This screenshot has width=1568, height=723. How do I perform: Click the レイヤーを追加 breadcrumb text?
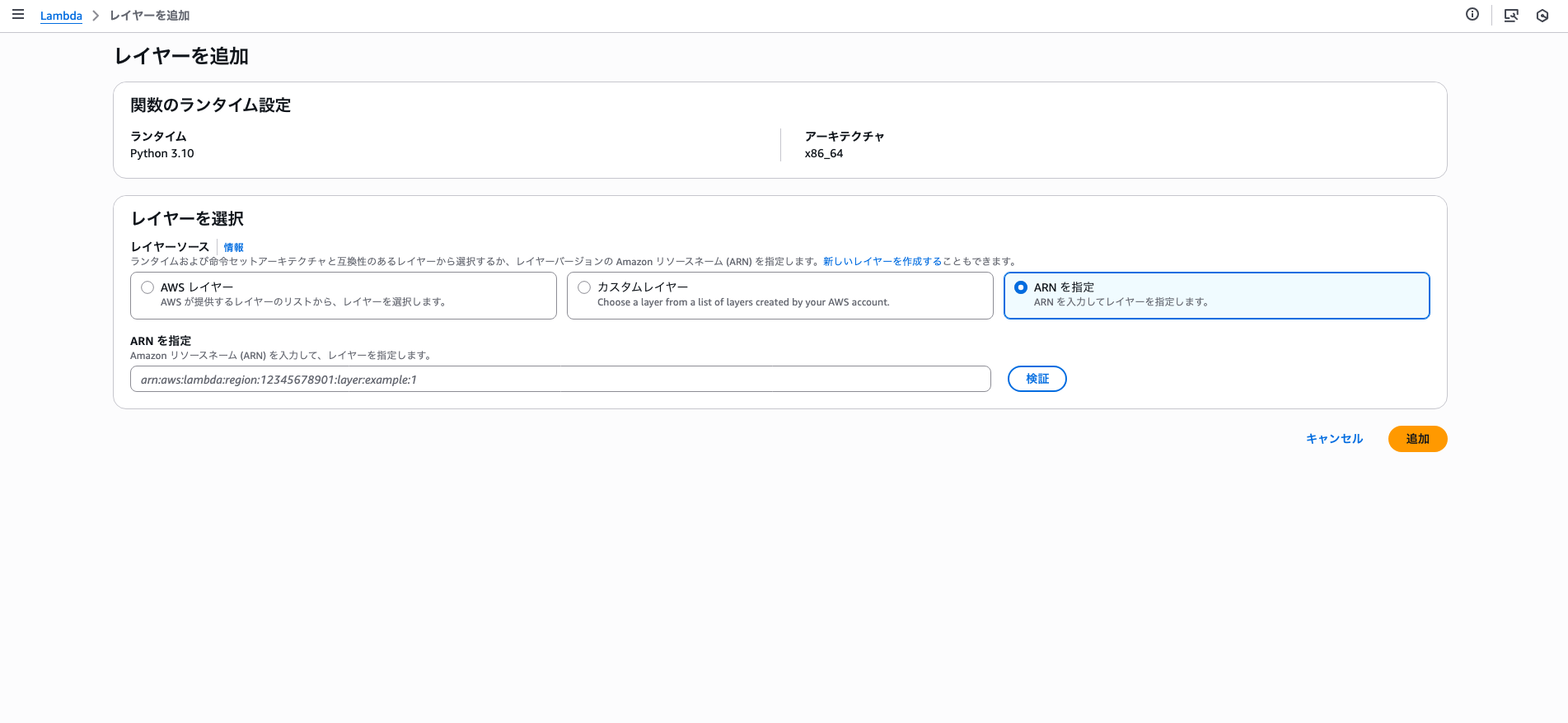(150, 16)
